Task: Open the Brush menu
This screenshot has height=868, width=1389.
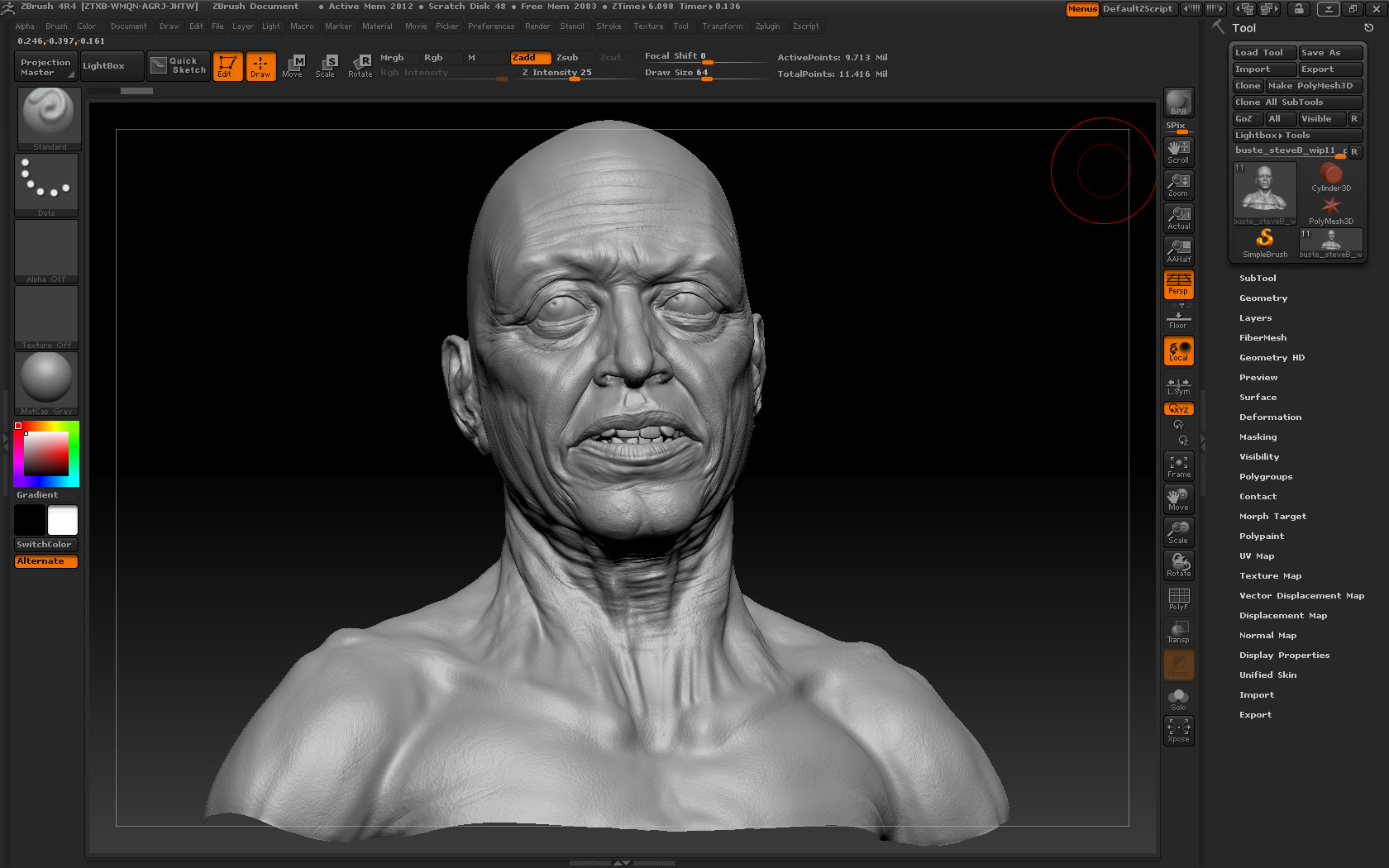Action: (56, 26)
